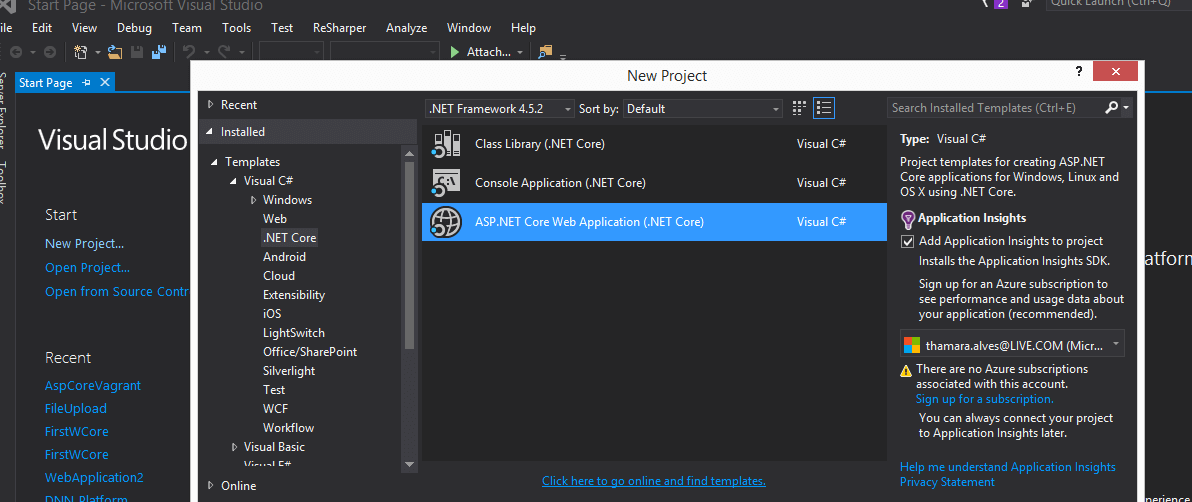Expand the Windows tree node
1192x502 pixels.
253,200
